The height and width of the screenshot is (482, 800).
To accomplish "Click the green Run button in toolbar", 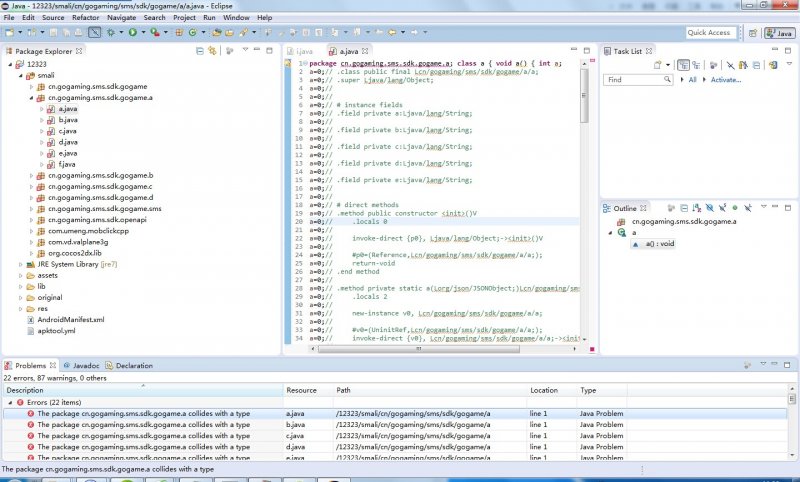I will (x=132, y=33).
